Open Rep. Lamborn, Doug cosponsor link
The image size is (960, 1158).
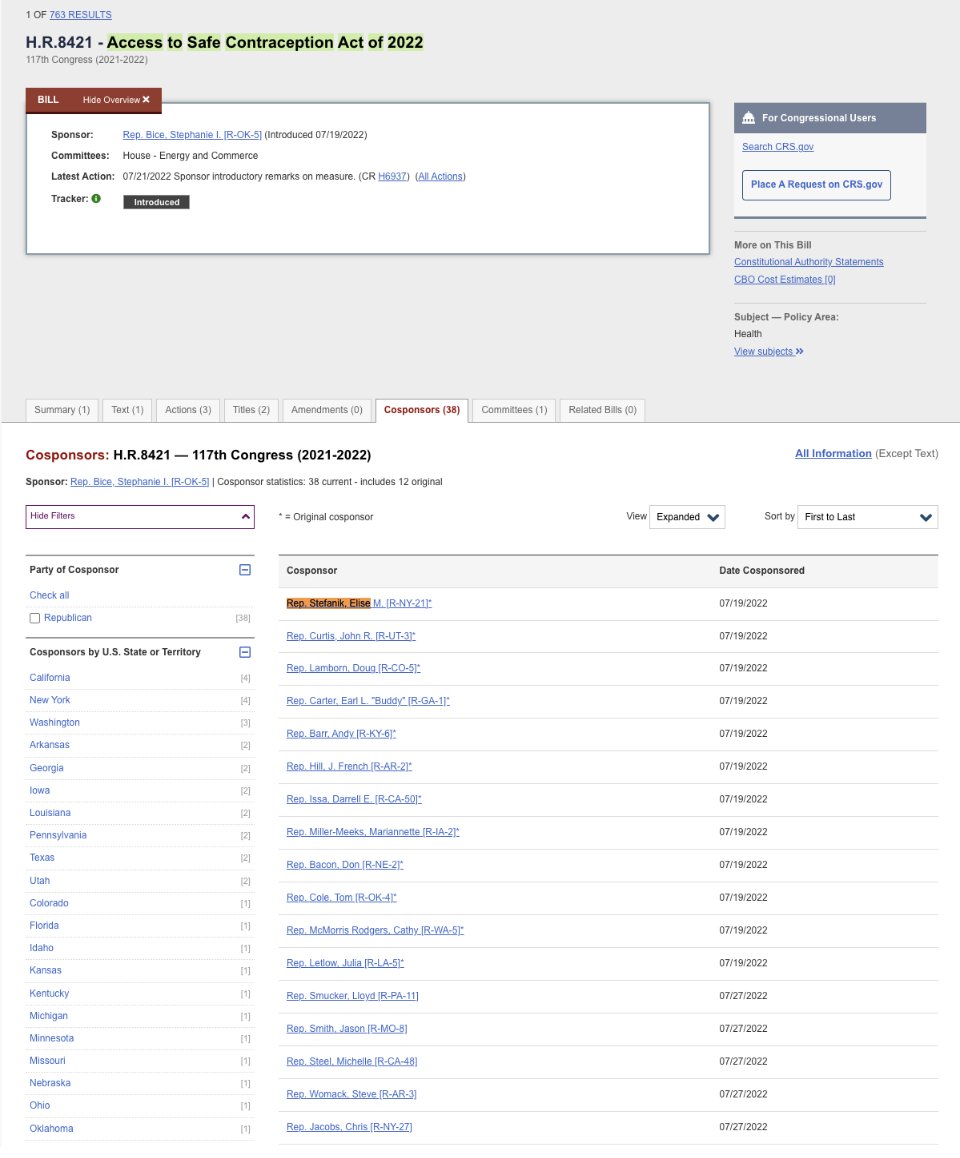tap(353, 668)
